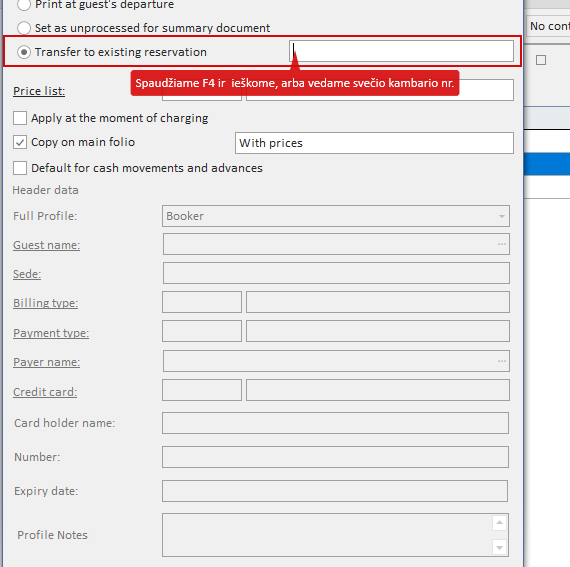Click Profile Notes scroll down arrow
Viewport: 570px width, 567px height.
pyautogui.click(x=499, y=547)
